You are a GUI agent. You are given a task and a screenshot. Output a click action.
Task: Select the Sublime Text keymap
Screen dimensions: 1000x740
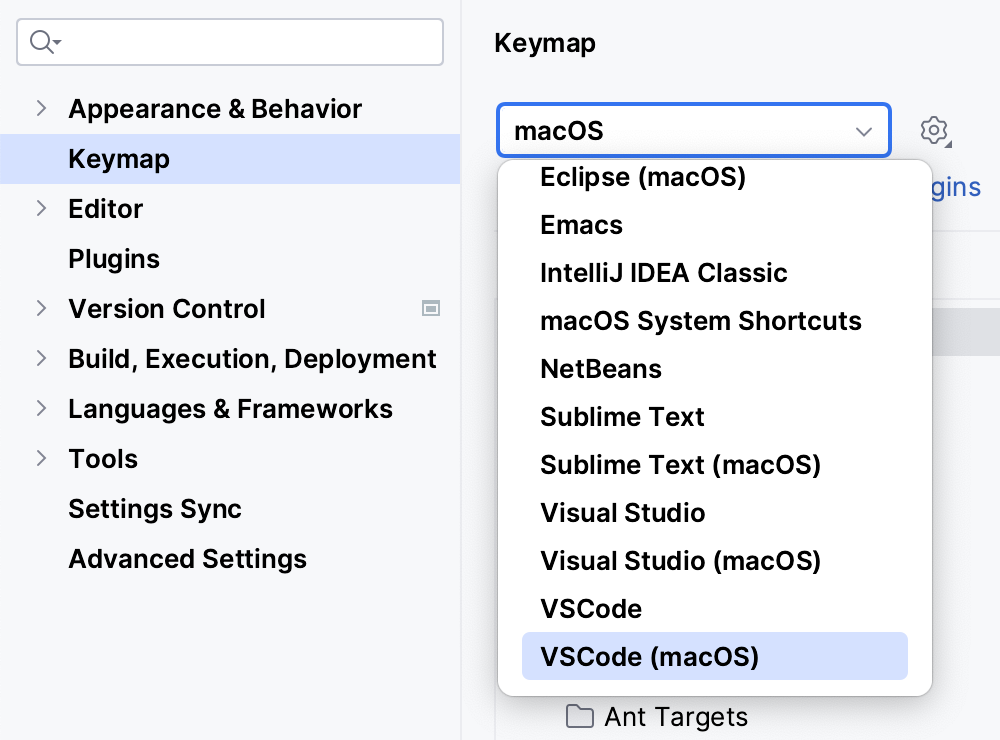pyautogui.click(x=714, y=417)
